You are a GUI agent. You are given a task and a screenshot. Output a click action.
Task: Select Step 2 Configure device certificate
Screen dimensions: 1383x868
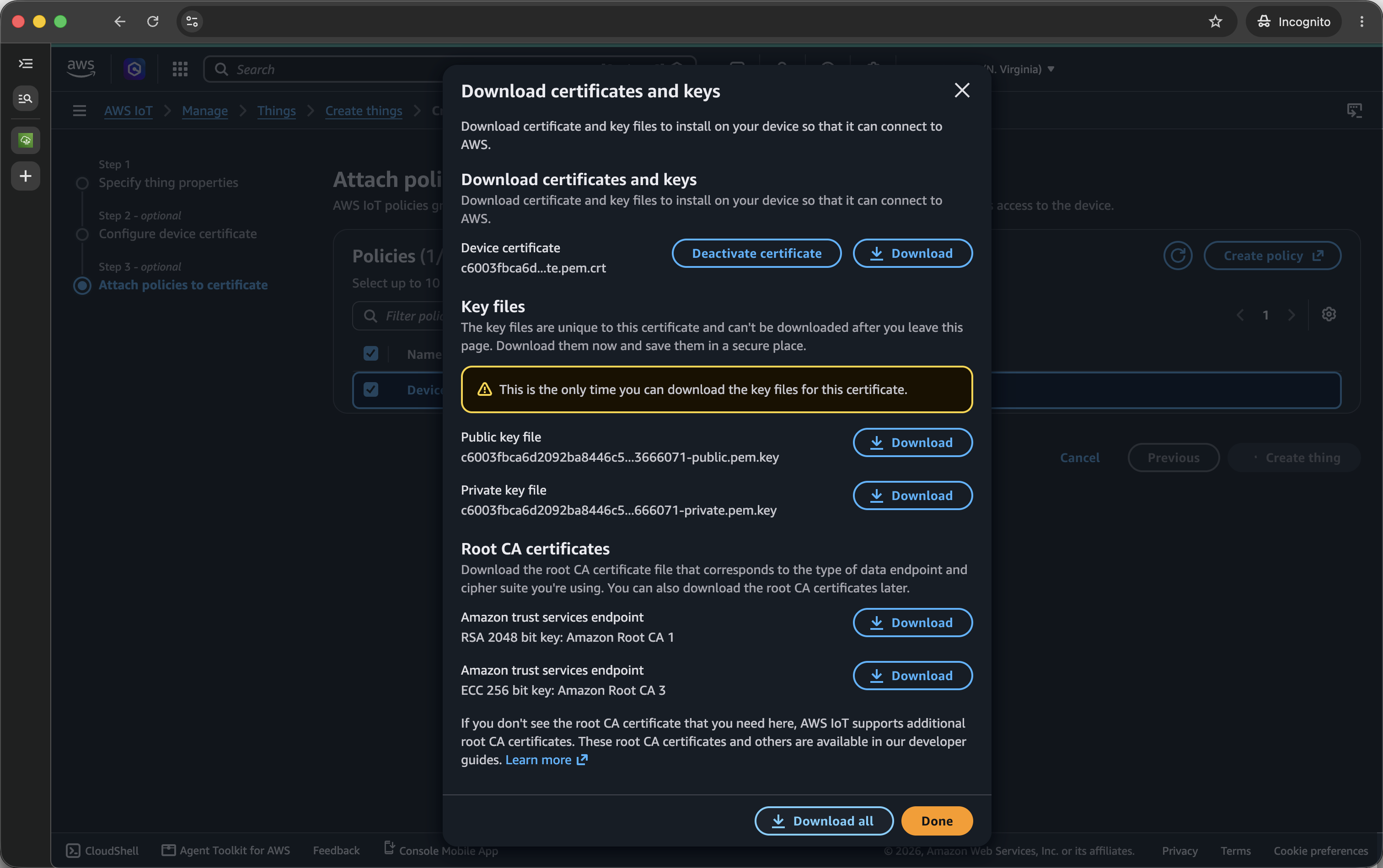point(177,234)
